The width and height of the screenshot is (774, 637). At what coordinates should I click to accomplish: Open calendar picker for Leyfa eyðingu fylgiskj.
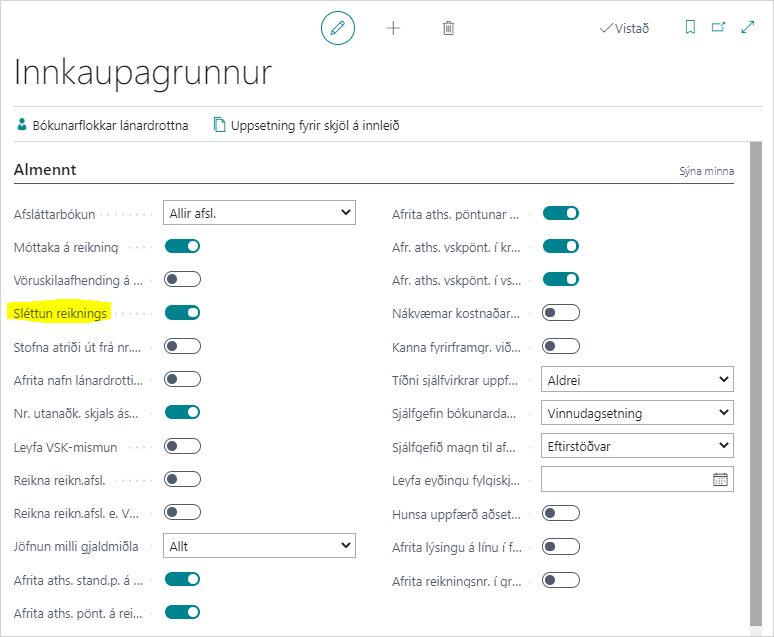720,479
